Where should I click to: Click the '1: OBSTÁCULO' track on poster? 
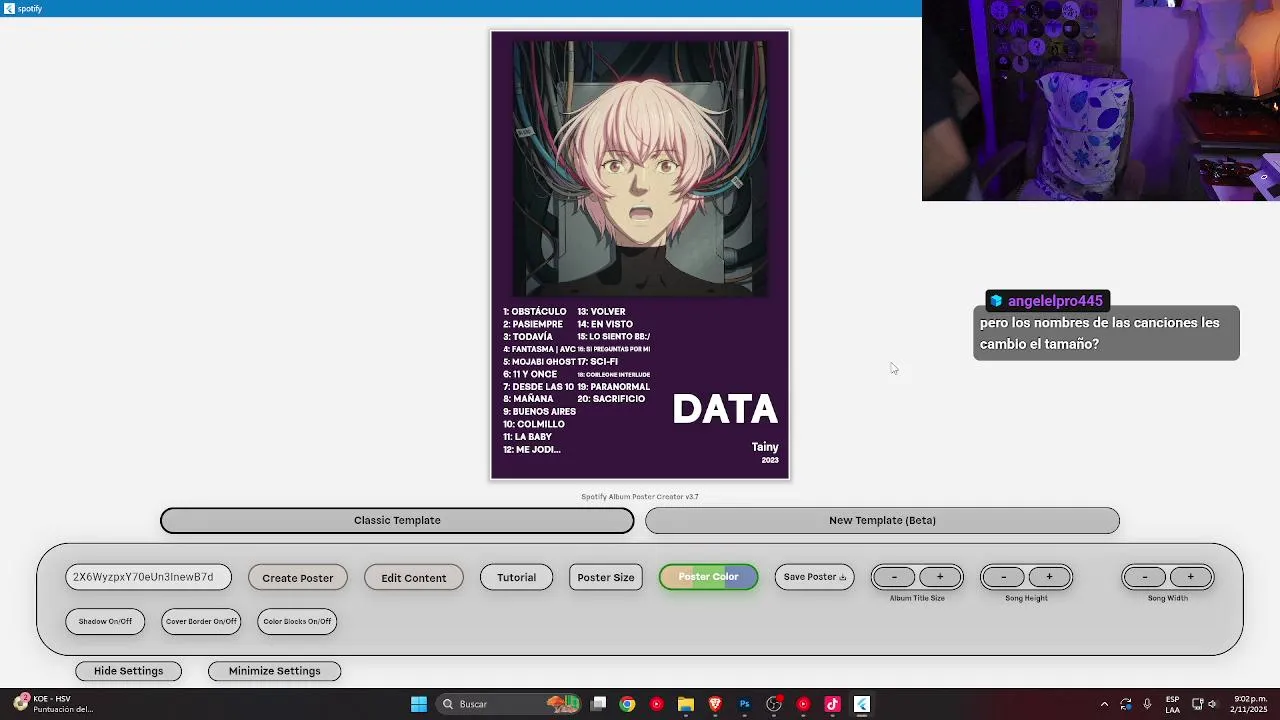pyautogui.click(x=534, y=312)
